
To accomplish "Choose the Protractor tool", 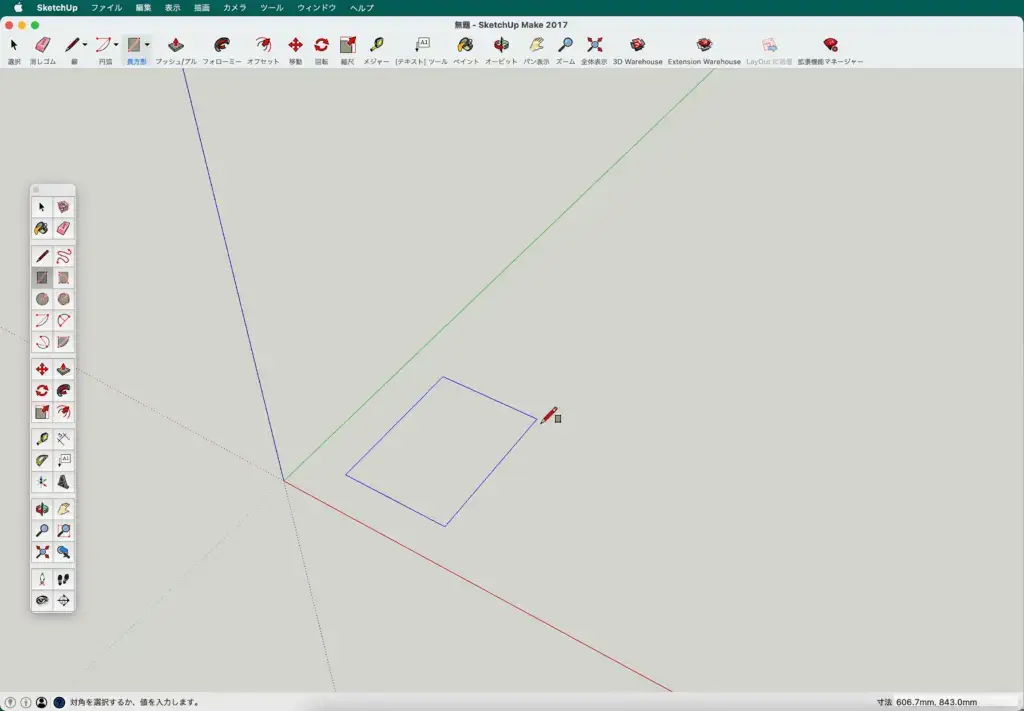I will [x=42, y=460].
